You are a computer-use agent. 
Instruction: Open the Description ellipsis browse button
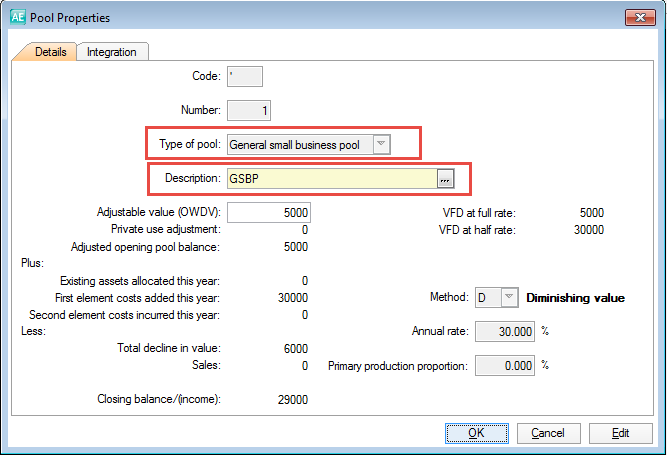coord(446,178)
